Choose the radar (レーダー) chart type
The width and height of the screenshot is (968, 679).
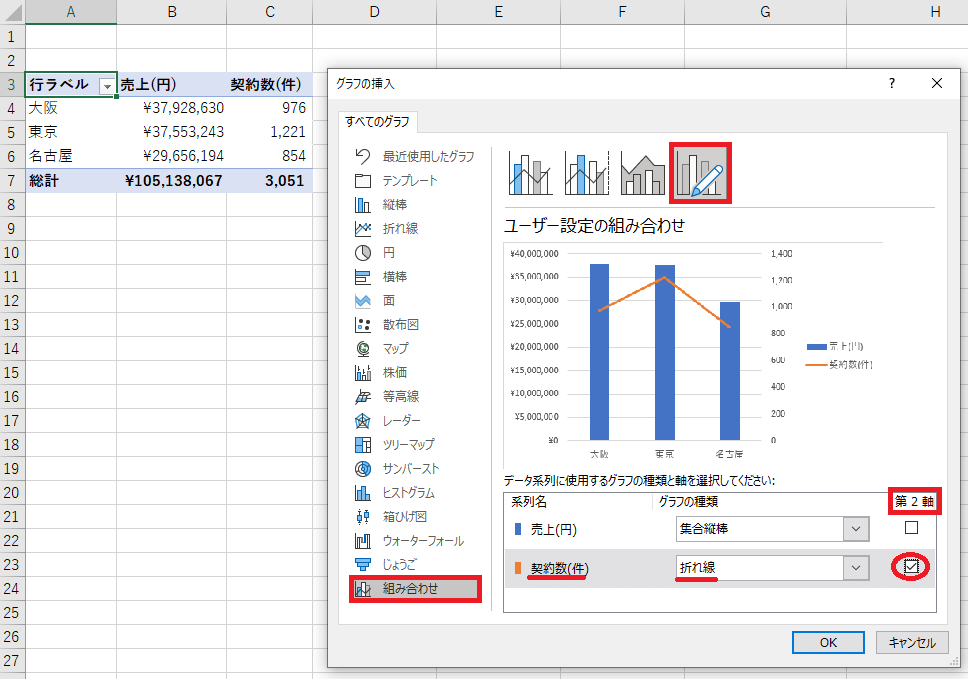click(401, 420)
